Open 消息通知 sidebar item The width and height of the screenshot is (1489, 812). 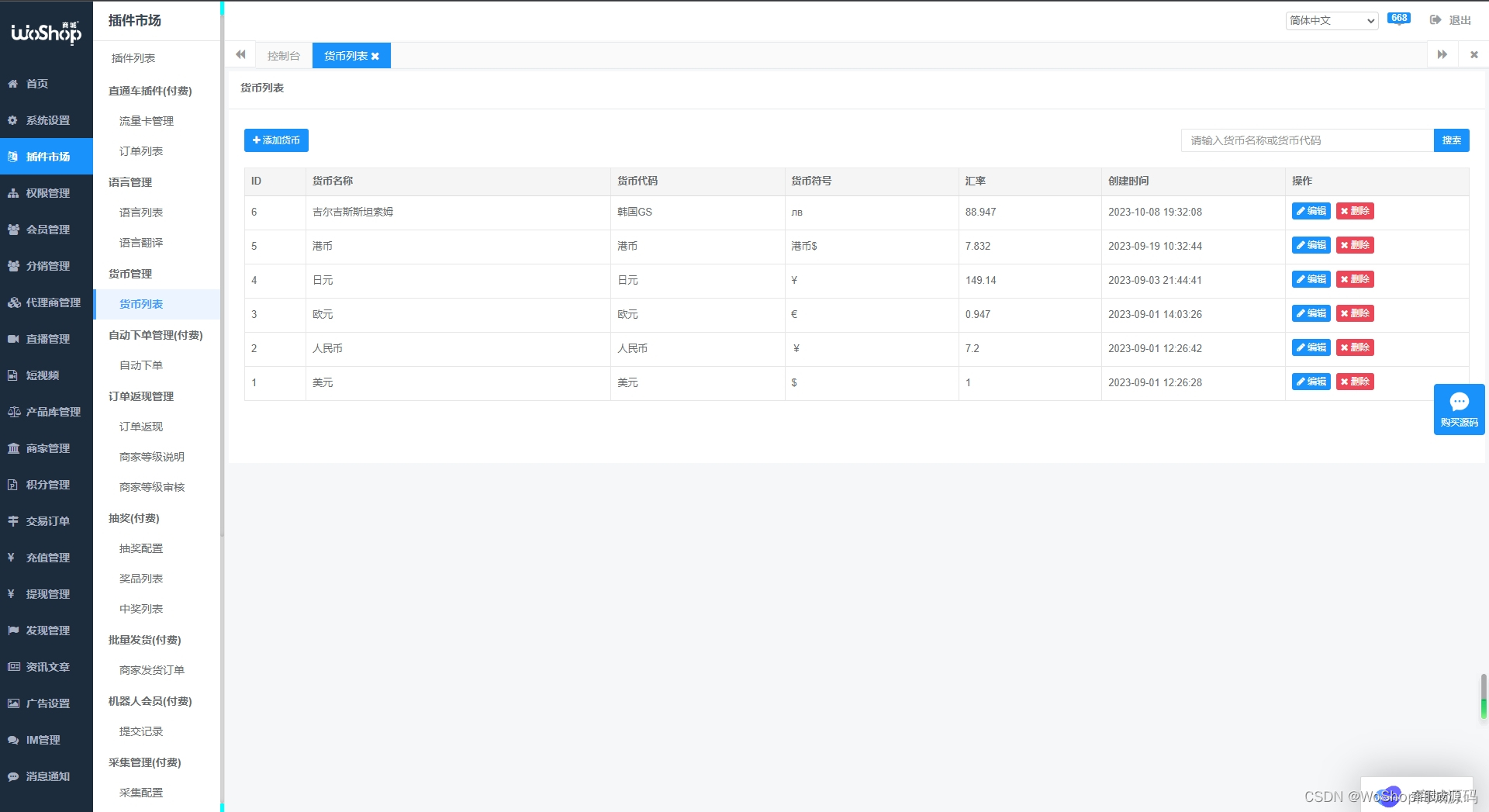coord(47,776)
